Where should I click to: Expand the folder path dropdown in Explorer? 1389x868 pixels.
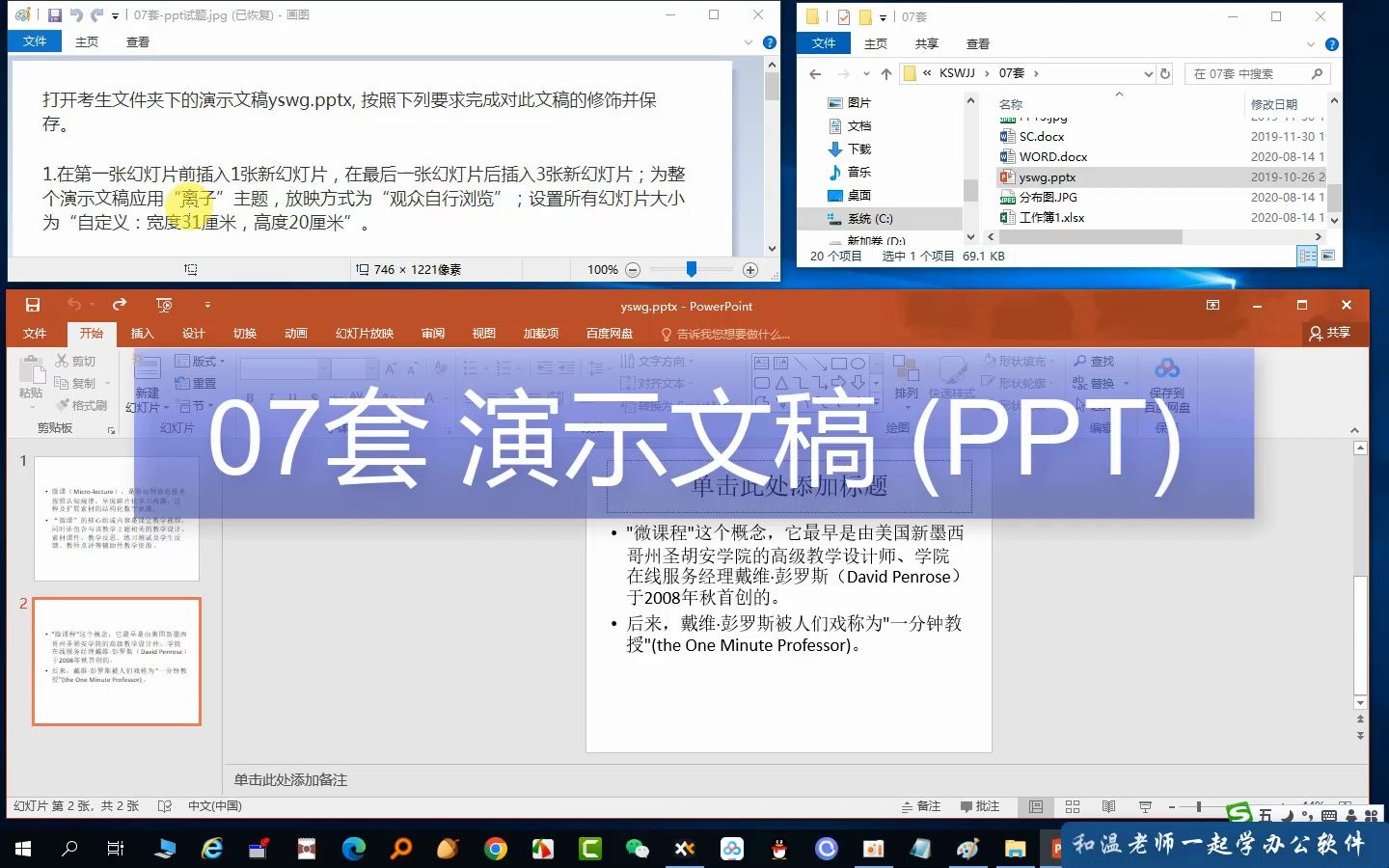pos(1148,72)
